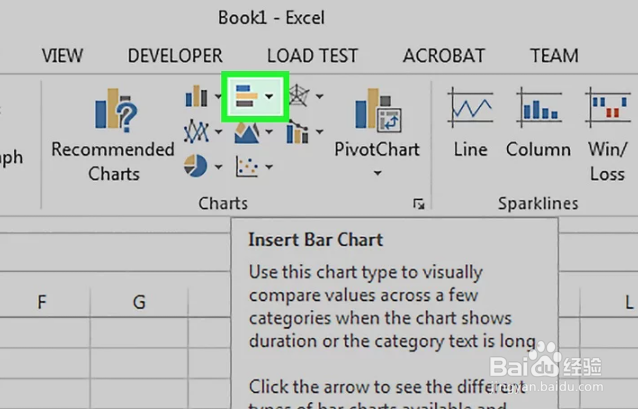The width and height of the screenshot is (638, 409).
Task: Expand the scatter chart dropdown arrow
Action: click(x=269, y=166)
